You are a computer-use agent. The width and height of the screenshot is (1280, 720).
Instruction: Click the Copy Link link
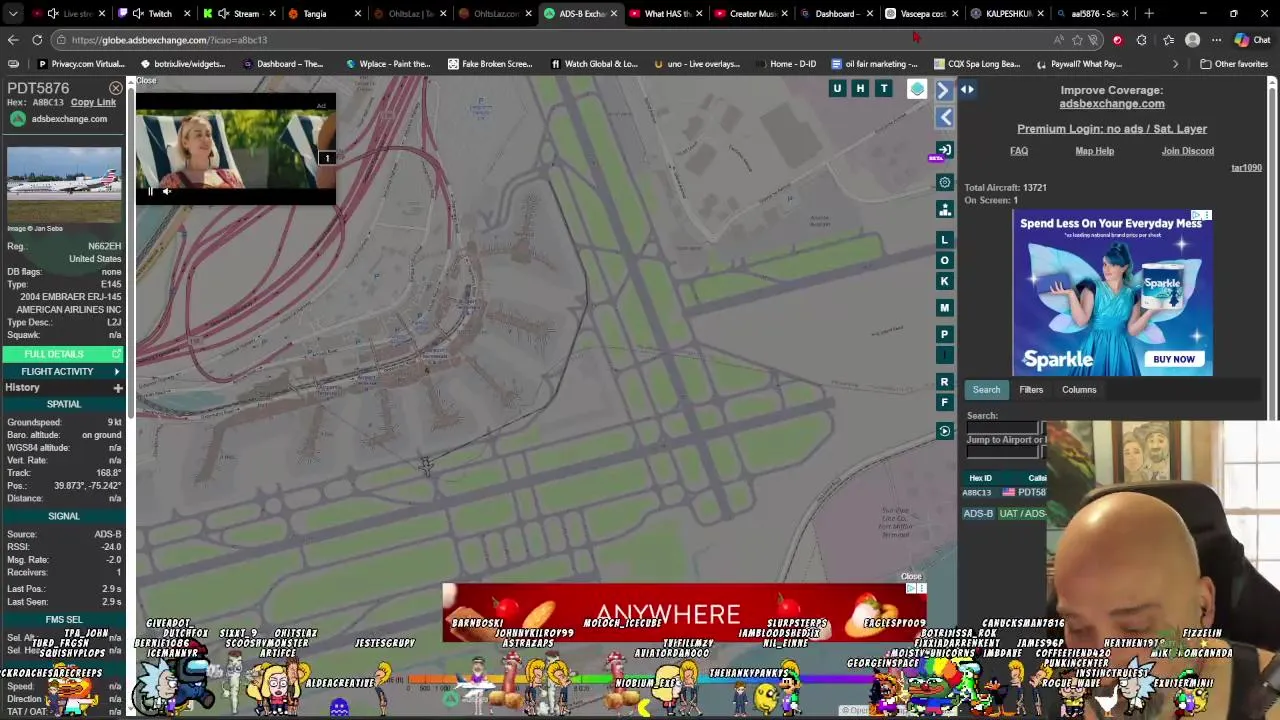tap(93, 102)
